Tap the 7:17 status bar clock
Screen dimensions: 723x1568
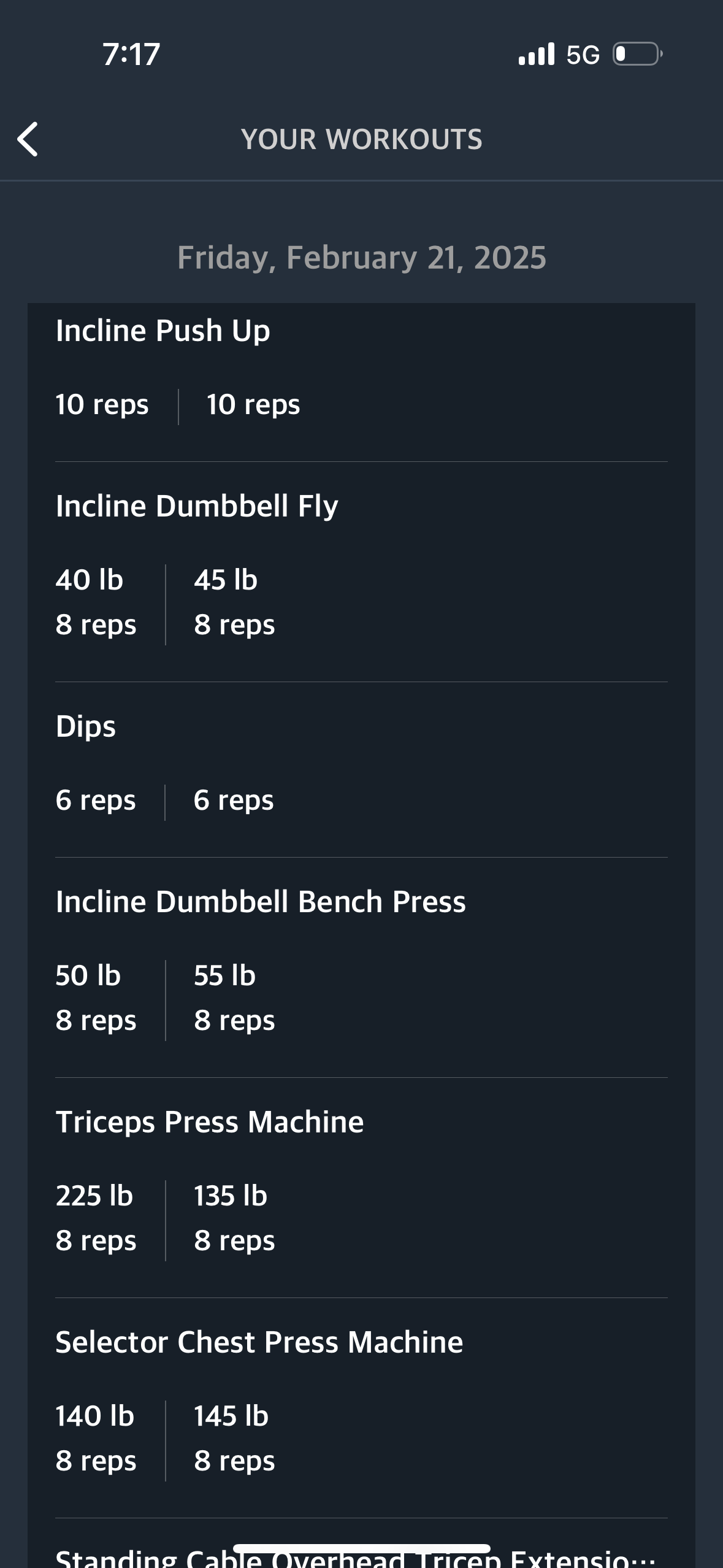coord(131,54)
